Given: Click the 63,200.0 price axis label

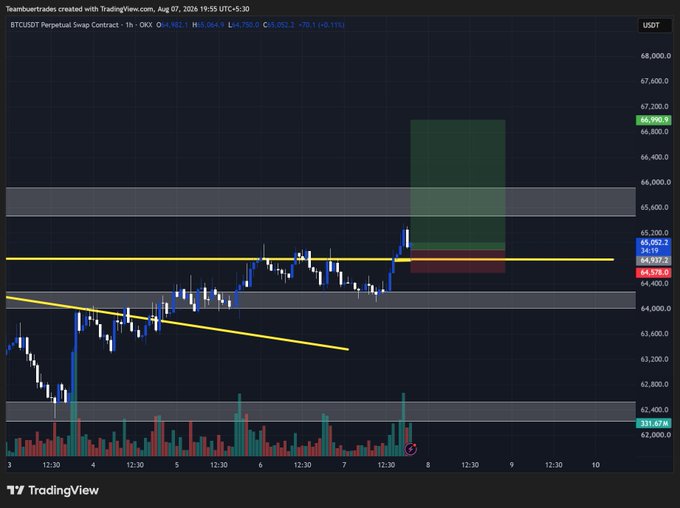Looking at the screenshot, I should pyautogui.click(x=655, y=359).
